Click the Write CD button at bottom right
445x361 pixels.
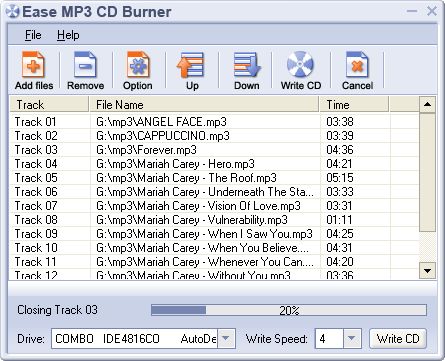[x=398, y=339]
